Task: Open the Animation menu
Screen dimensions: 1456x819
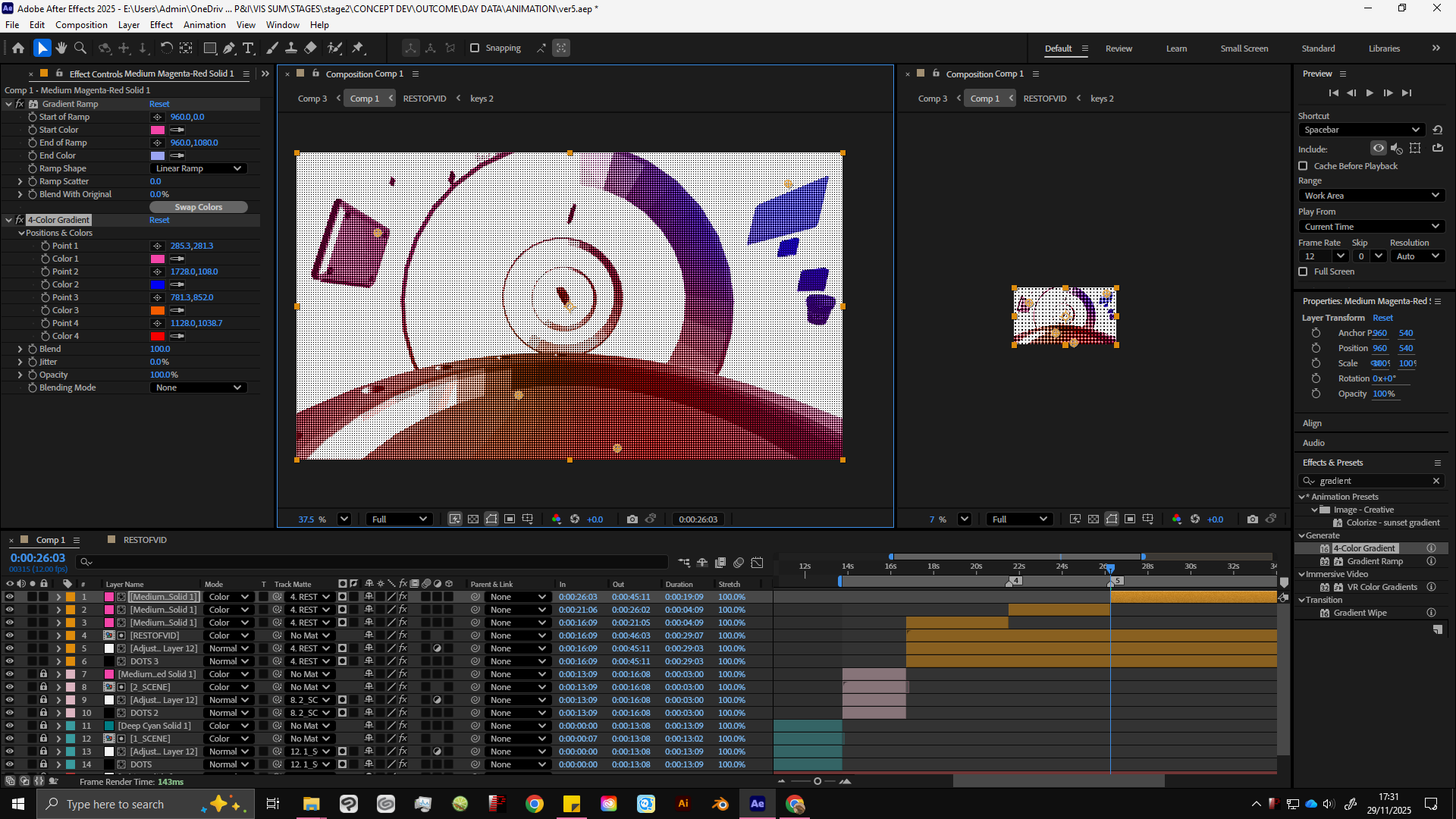Action: point(205,25)
